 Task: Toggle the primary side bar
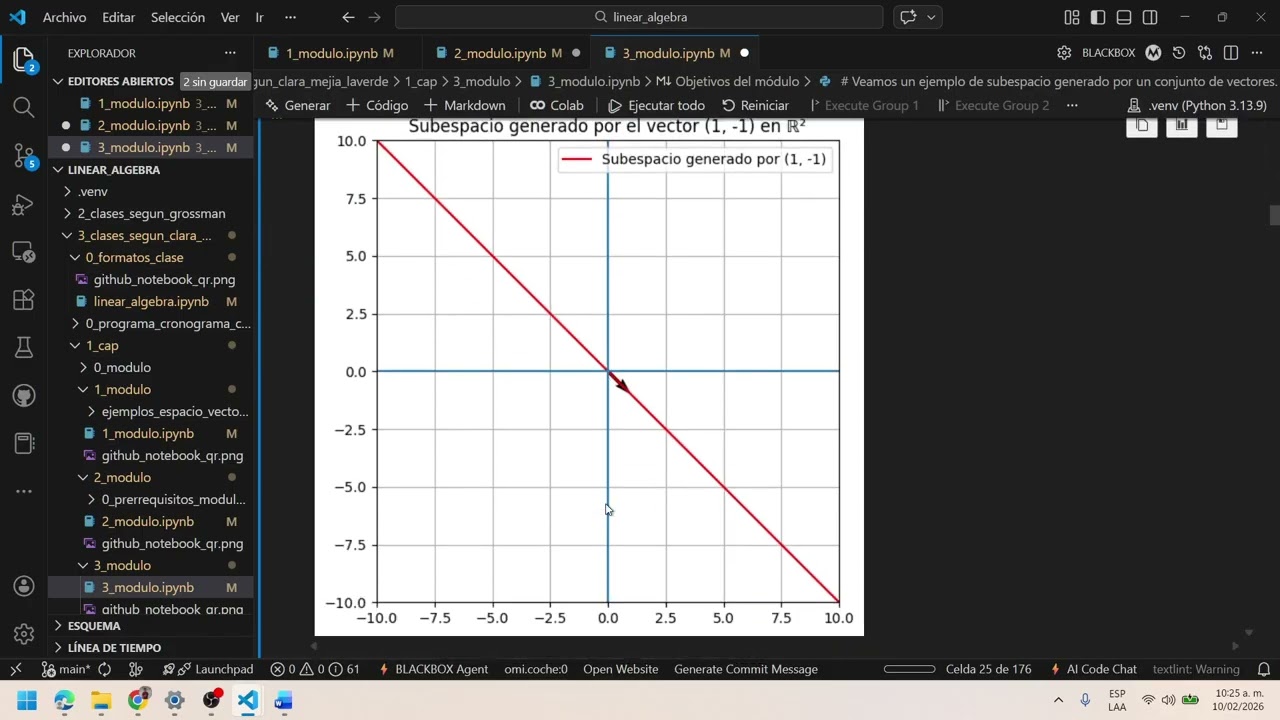point(1098,17)
